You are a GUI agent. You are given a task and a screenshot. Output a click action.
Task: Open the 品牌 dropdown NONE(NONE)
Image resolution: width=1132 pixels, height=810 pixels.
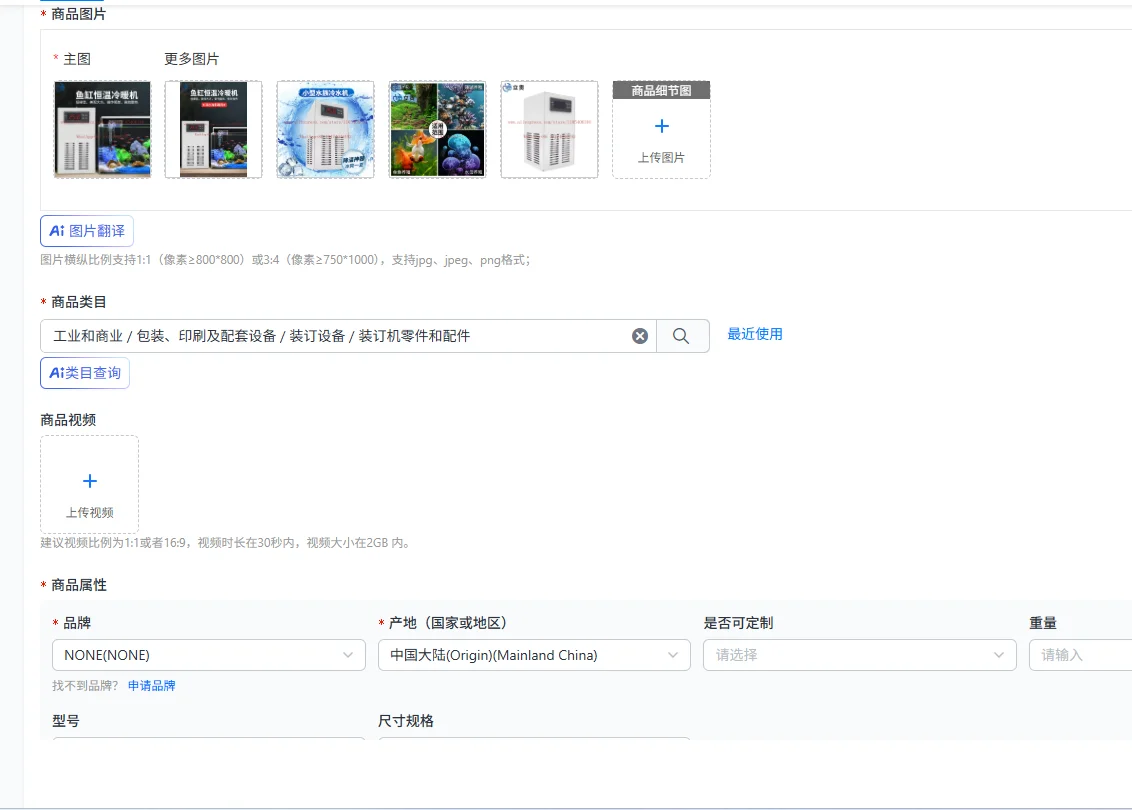[209, 655]
